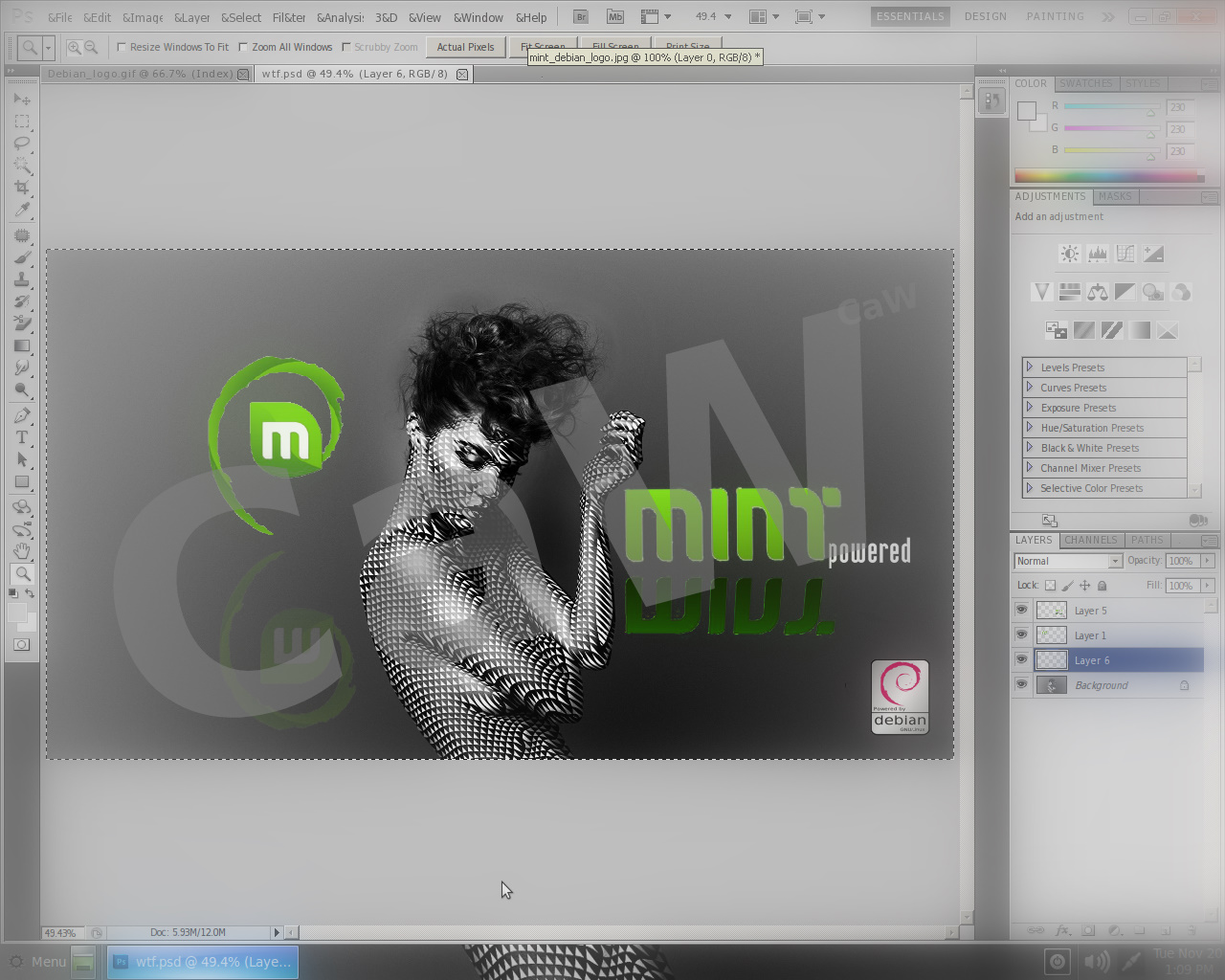
Task: Switch to the Painting workspace
Action: [x=1055, y=16]
